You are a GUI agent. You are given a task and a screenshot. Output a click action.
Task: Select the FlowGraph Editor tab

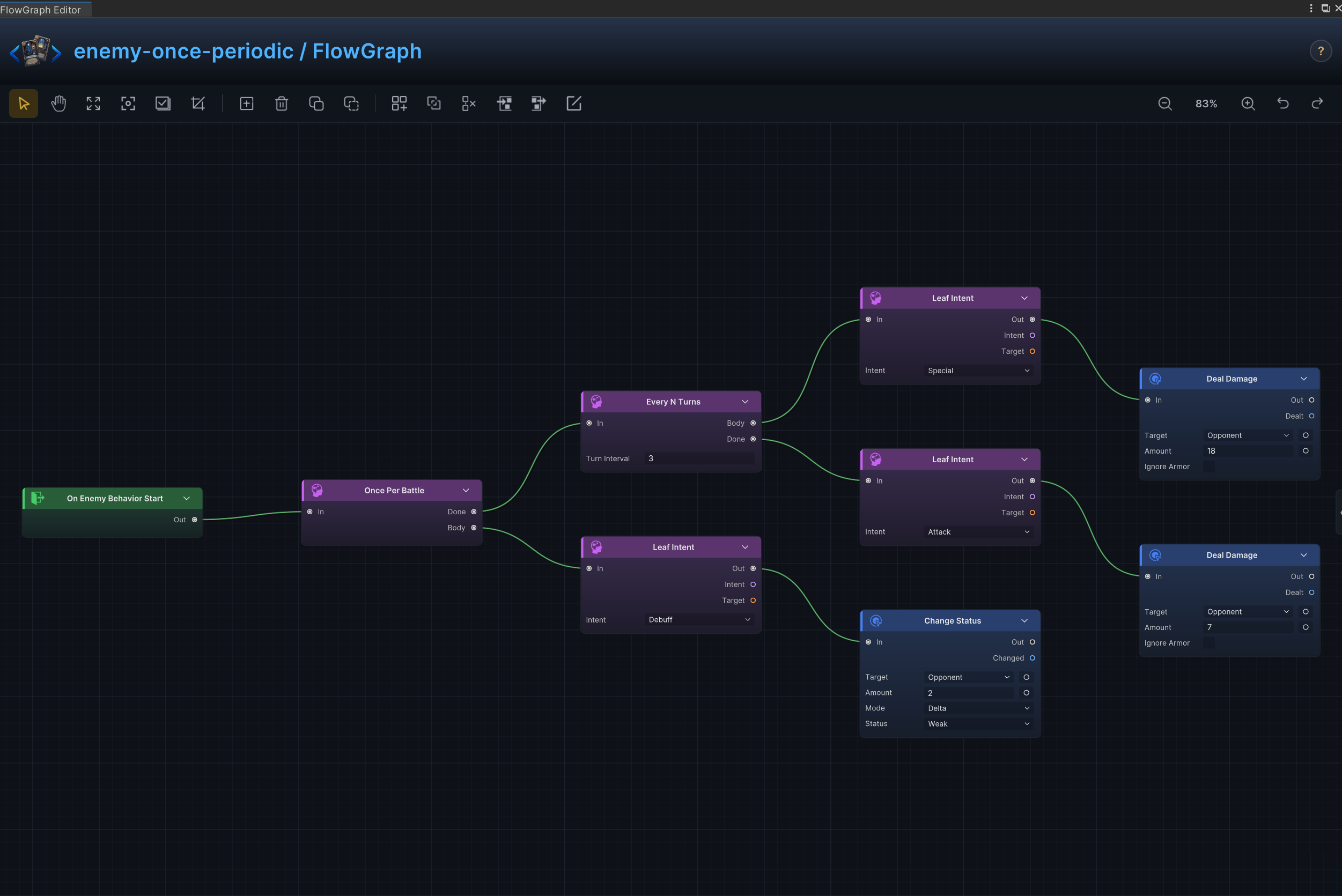click(x=45, y=9)
